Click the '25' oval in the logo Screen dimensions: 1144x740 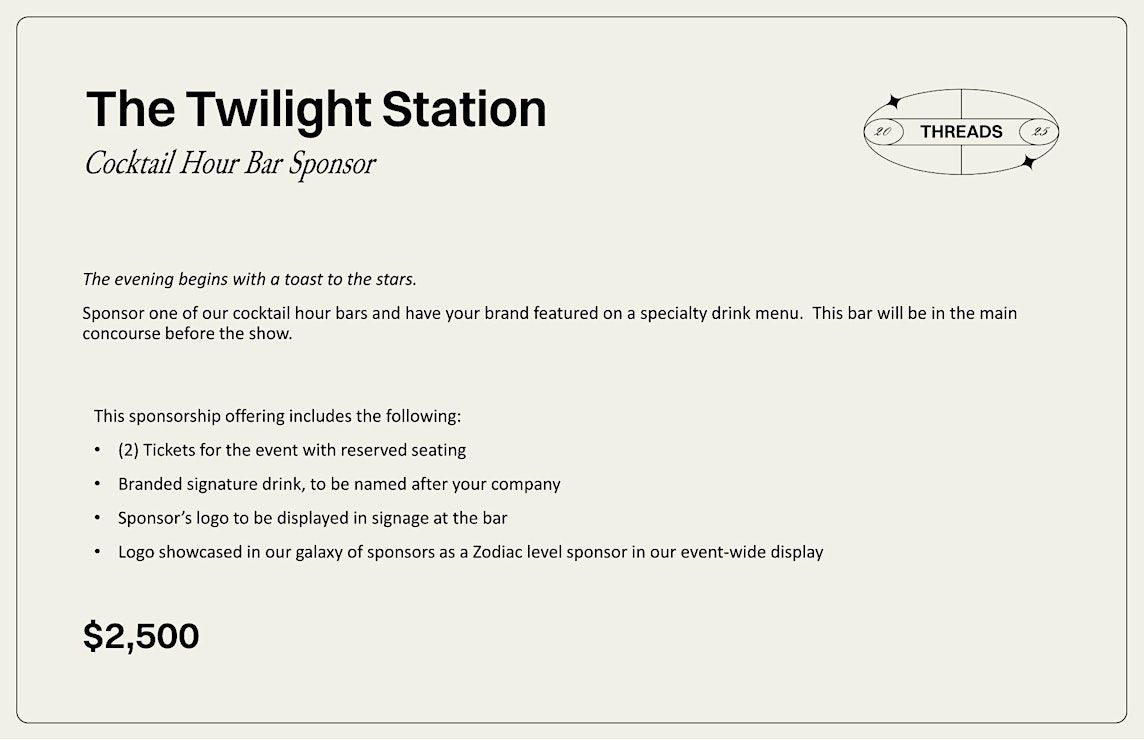[x=1039, y=132]
